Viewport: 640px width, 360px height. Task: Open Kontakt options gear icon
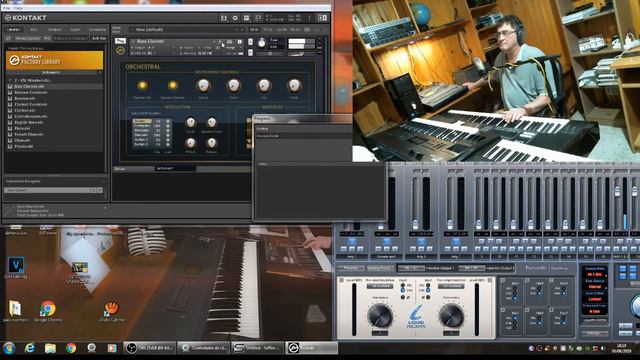click(x=235, y=18)
